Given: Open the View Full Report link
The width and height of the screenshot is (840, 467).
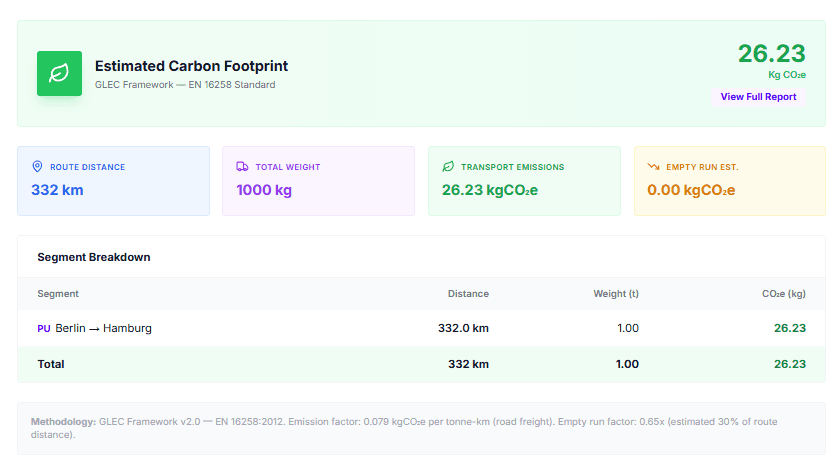Looking at the screenshot, I should coord(758,97).
